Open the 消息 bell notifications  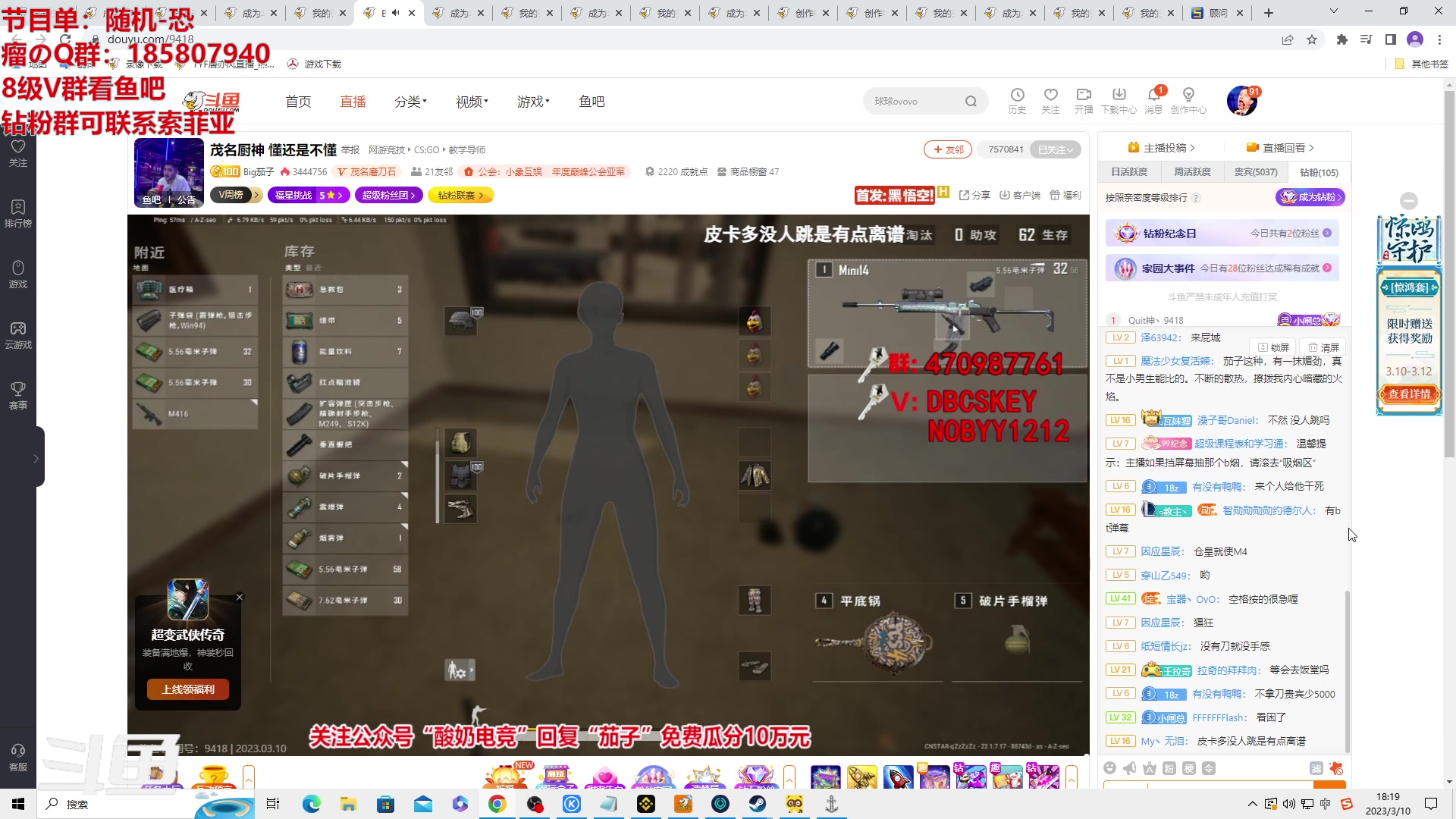click(1153, 100)
